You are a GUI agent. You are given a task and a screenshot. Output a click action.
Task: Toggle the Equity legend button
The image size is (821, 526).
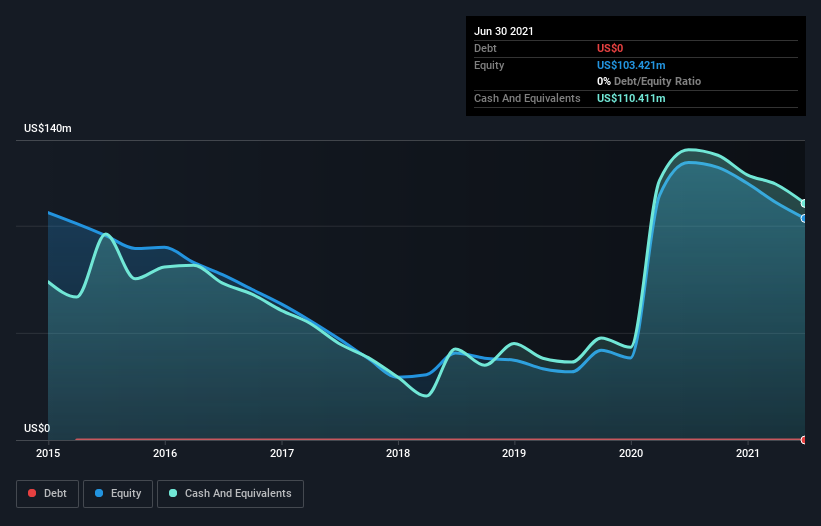(x=118, y=494)
